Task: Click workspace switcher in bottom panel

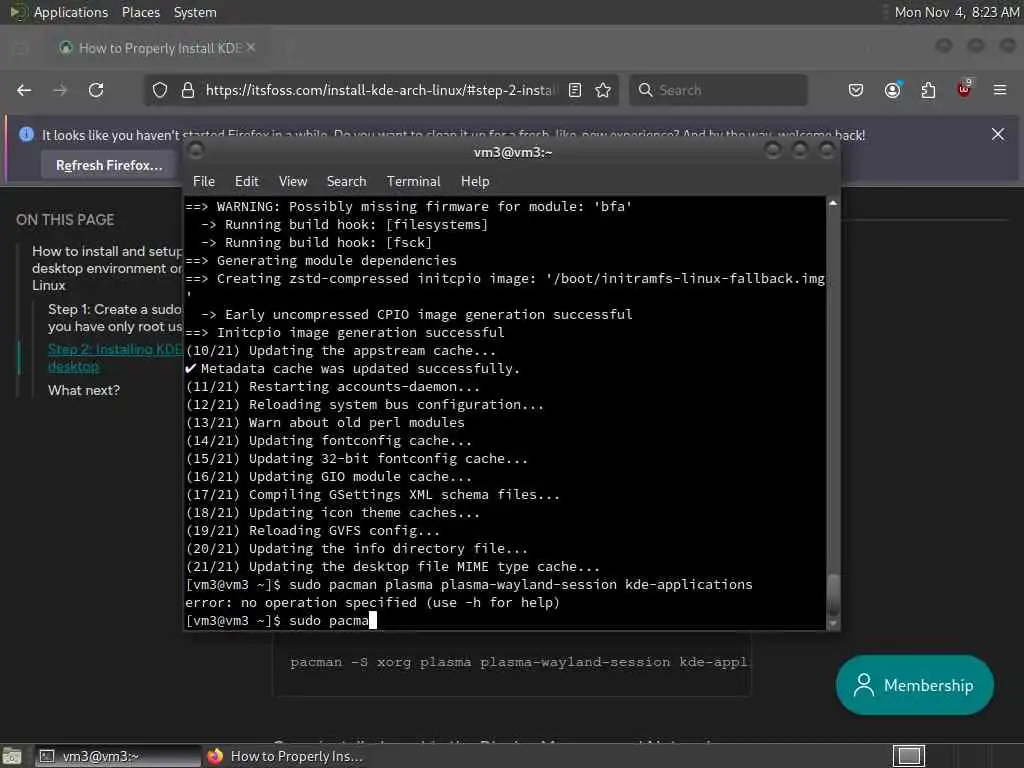Action: pyautogui.click(x=908, y=756)
